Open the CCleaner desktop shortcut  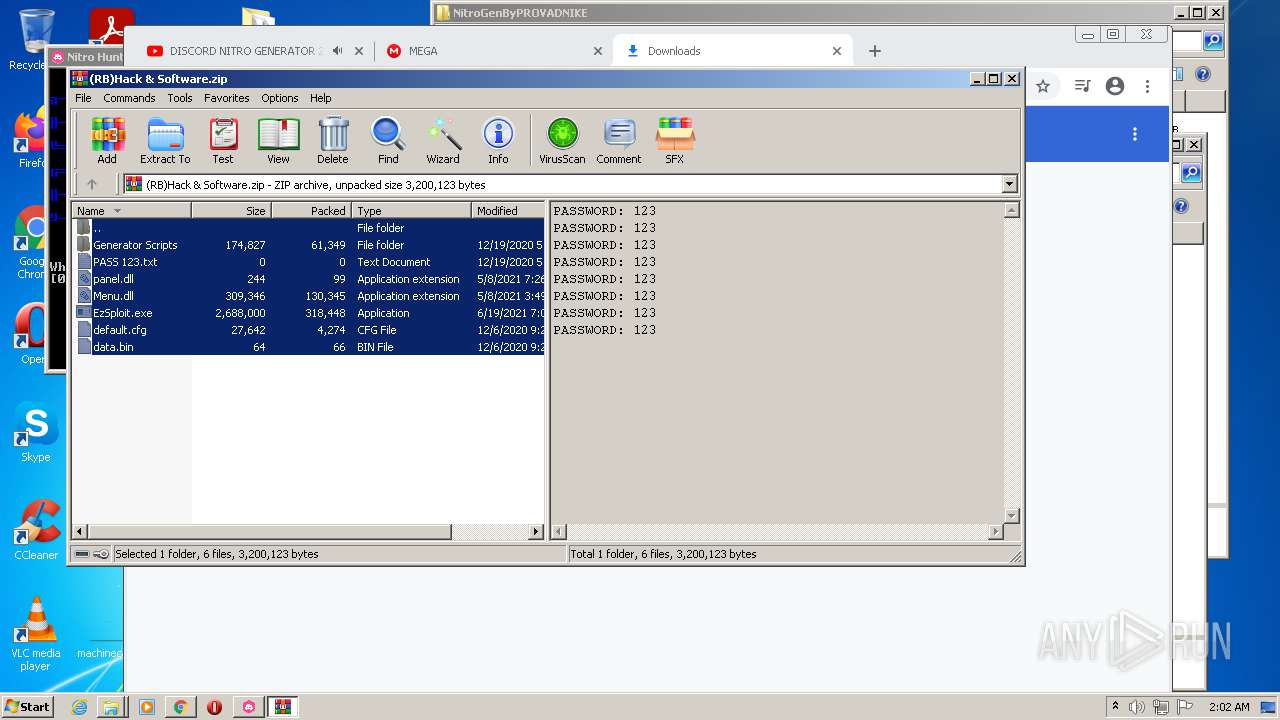click(x=36, y=530)
